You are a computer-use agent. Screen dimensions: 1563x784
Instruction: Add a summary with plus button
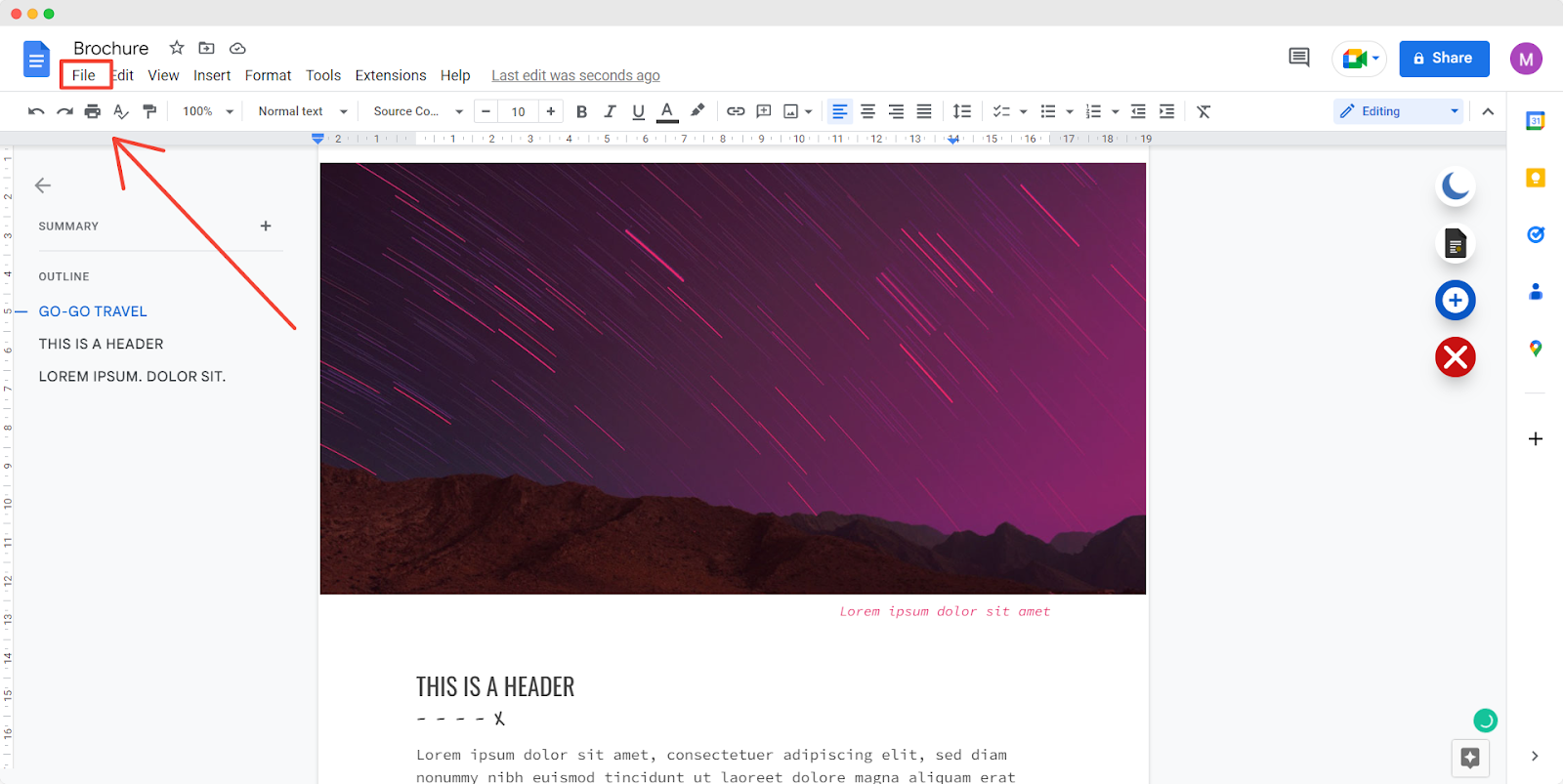click(x=266, y=226)
